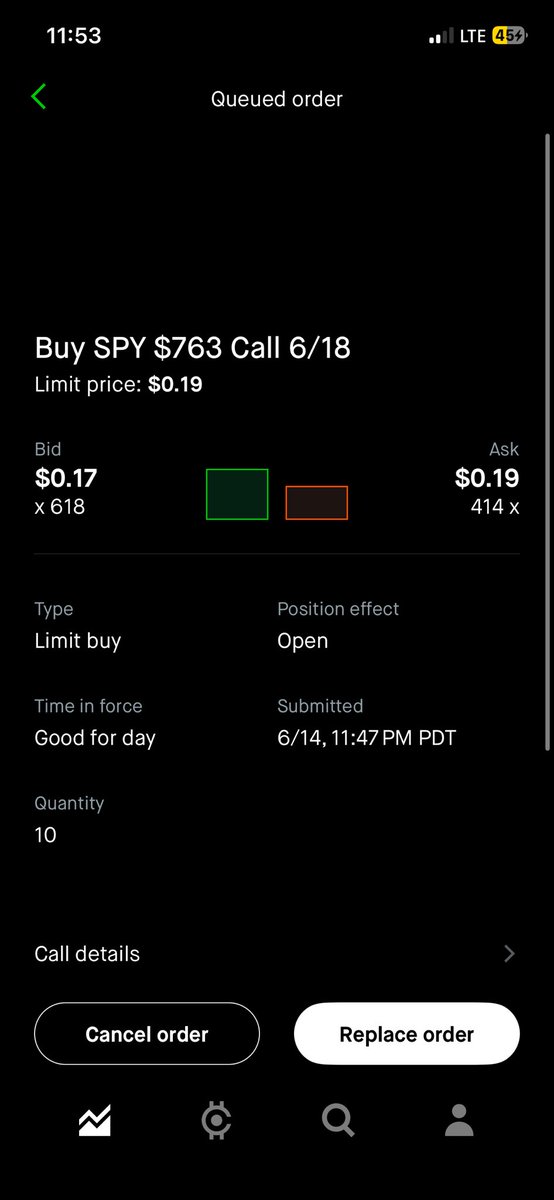Tap the Bid price $0.17

click(66, 479)
